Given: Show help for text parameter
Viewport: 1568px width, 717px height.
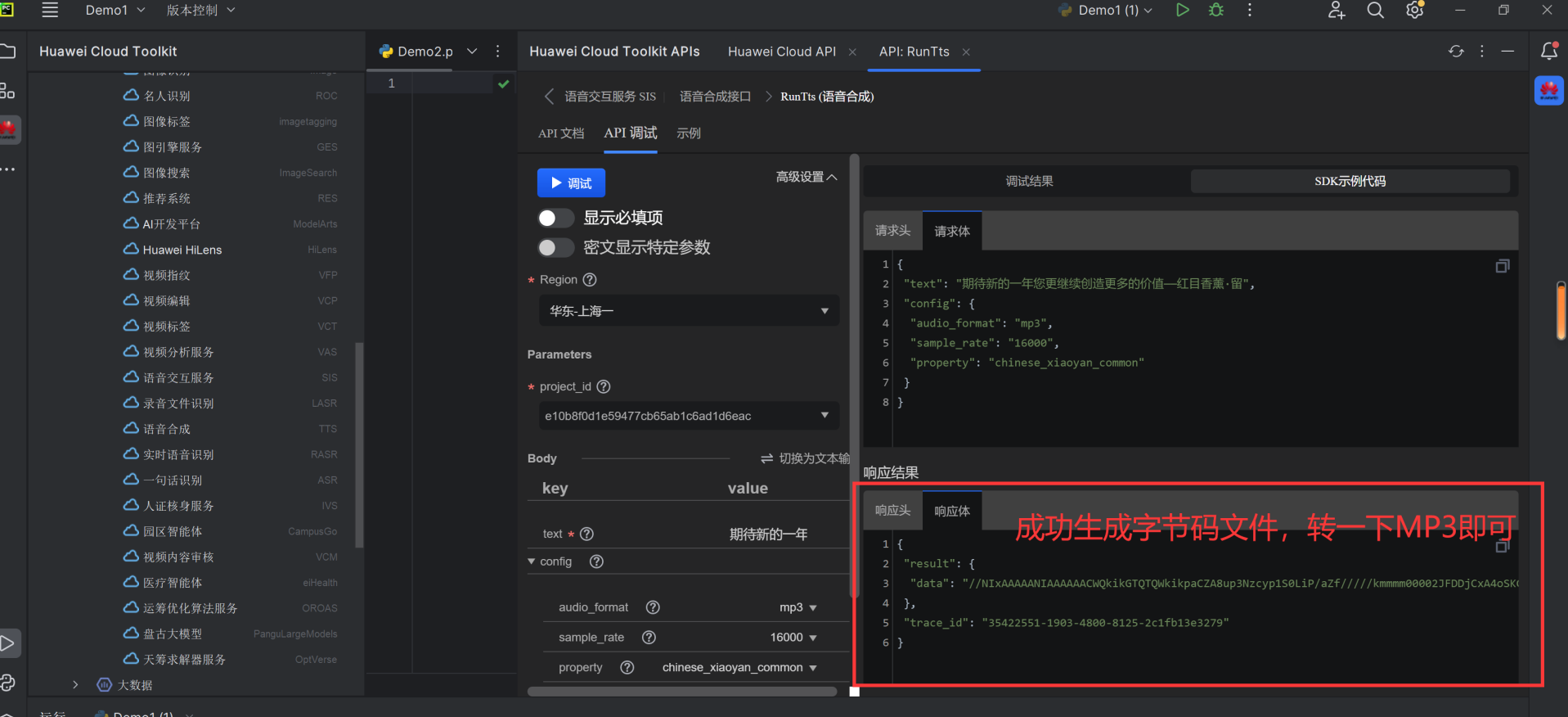Looking at the screenshot, I should pyautogui.click(x=586, y=534).
